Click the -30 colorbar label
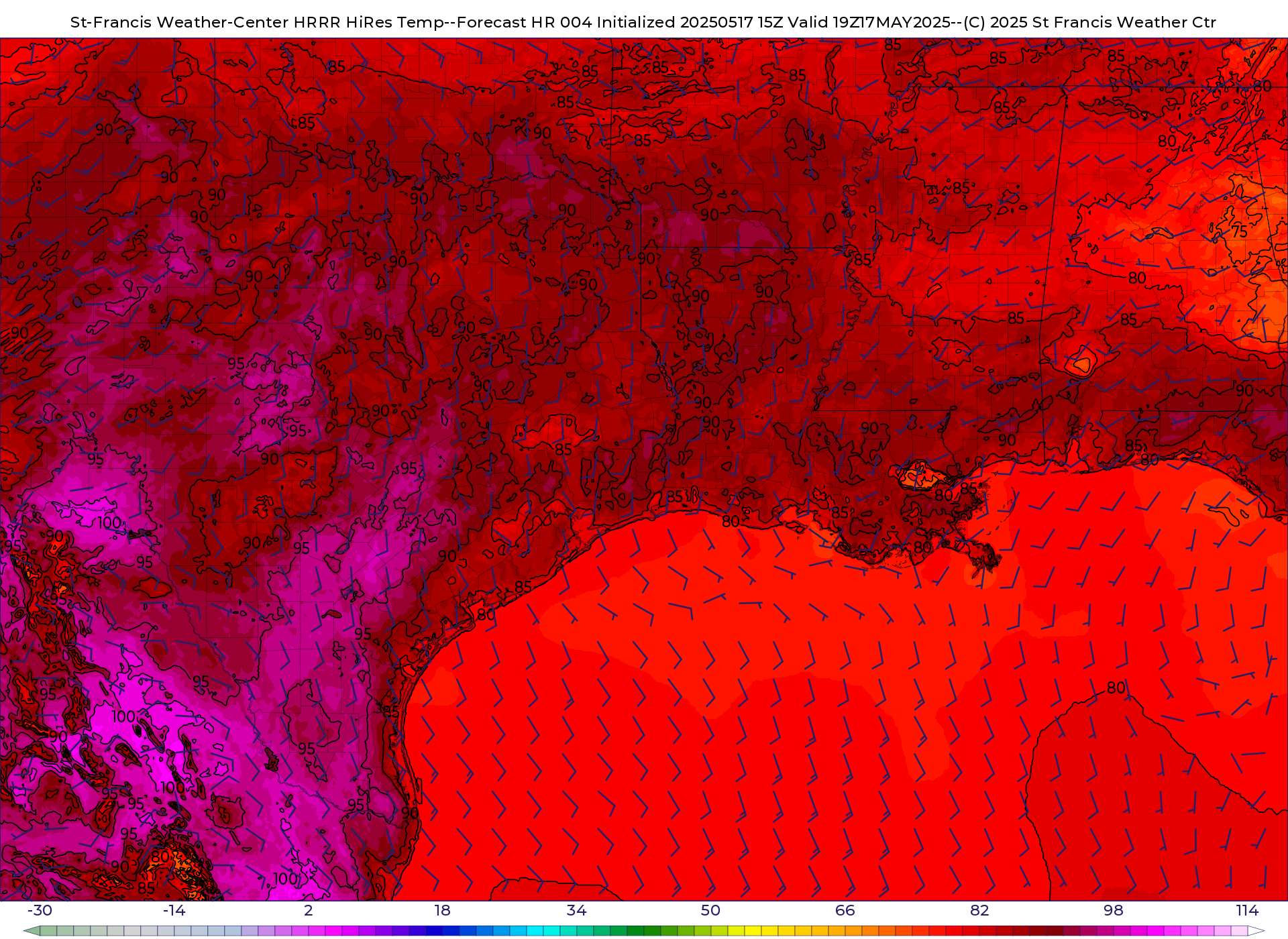 [x=40, y=910]
